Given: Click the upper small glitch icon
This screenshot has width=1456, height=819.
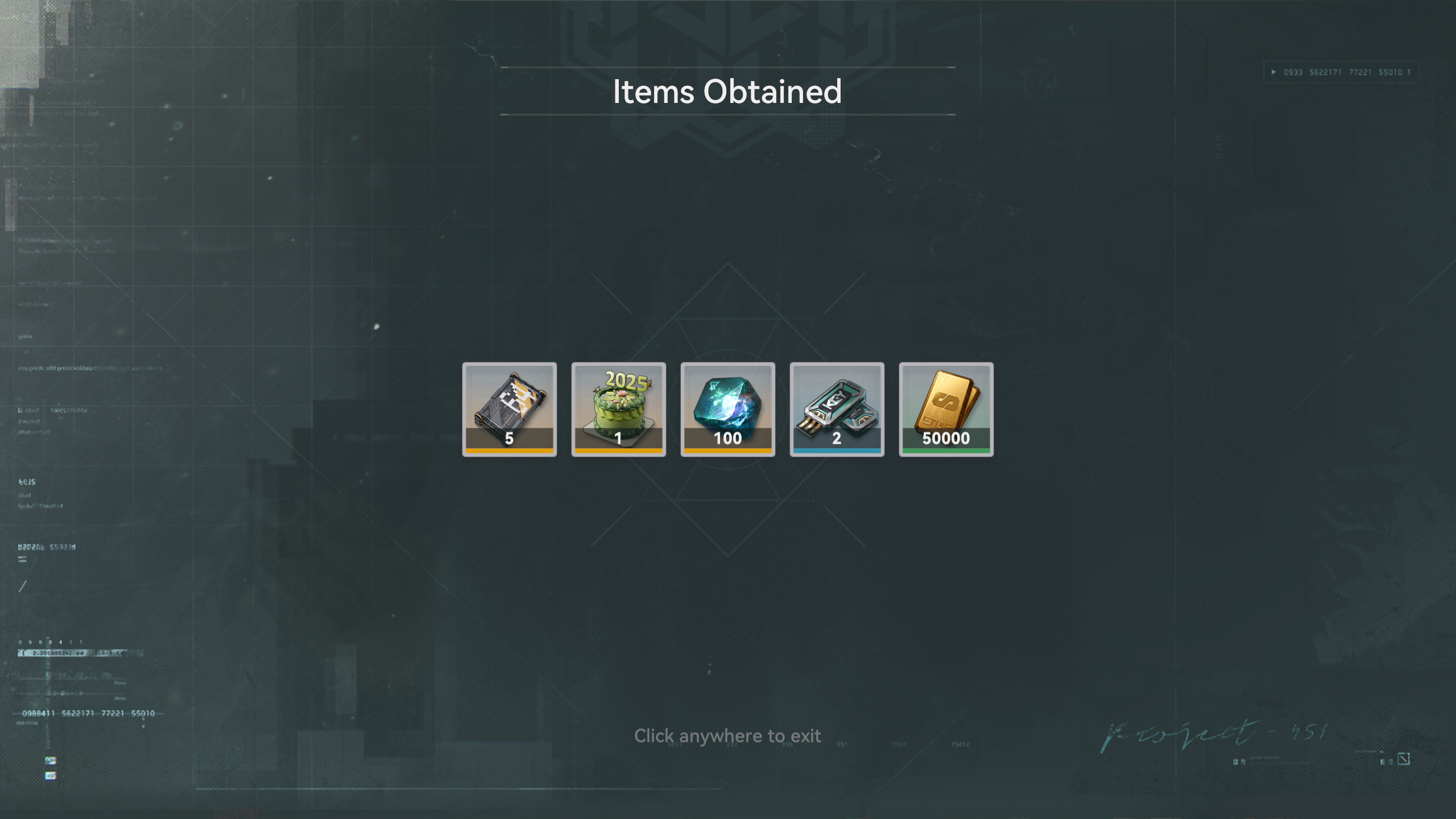Looking at the screenshot, I should tap(51, 760).
